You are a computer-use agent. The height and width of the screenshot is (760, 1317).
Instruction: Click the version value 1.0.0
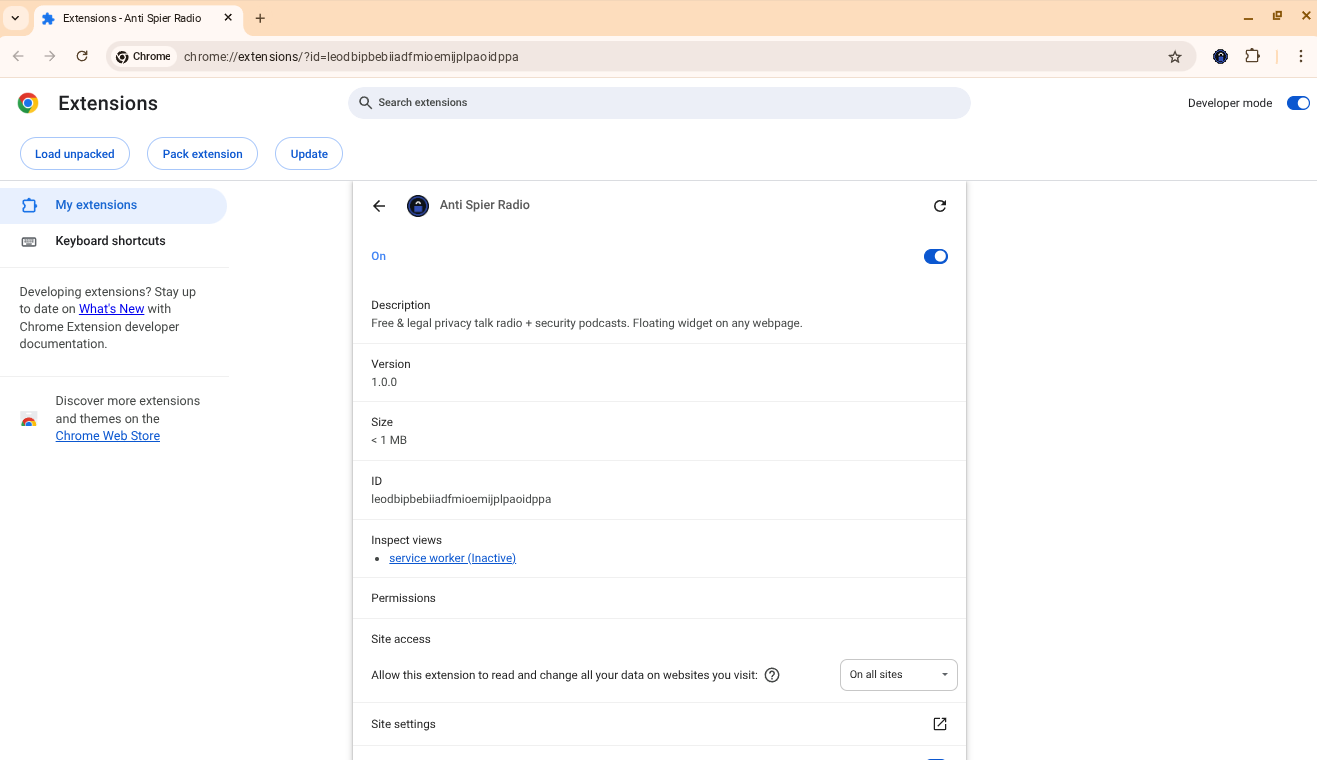coord(384,382)
